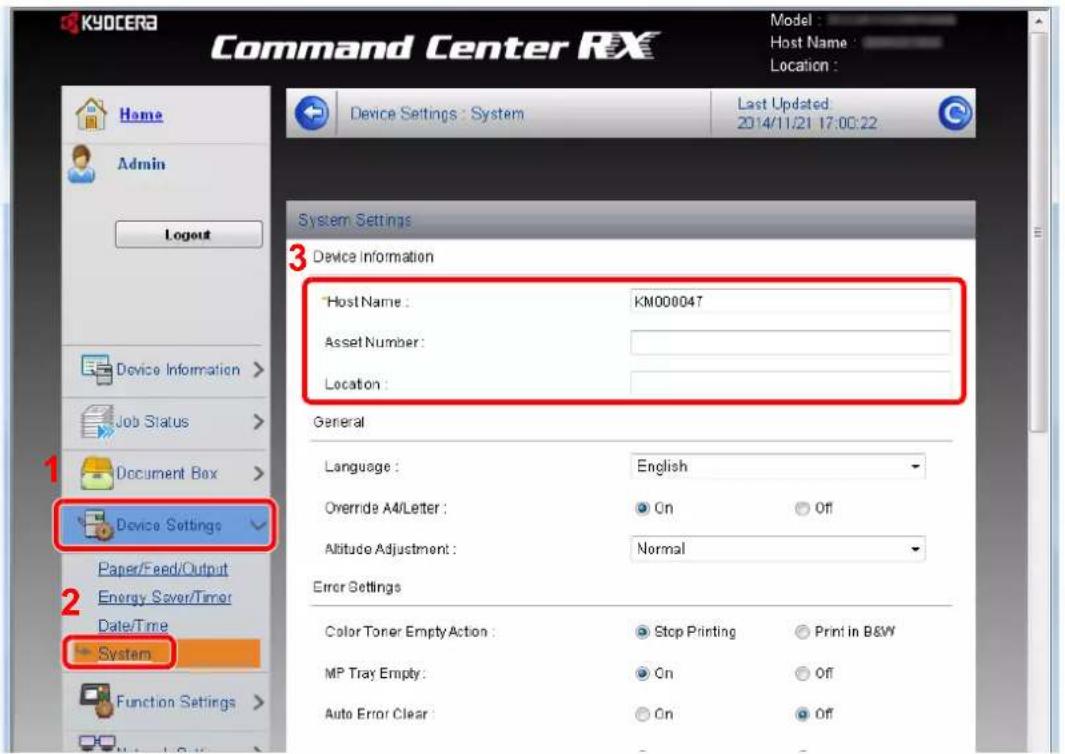This screenshot has height=754, width=1065.
Task: Set MP Tray Empty to On
Action: coord(642,673)
